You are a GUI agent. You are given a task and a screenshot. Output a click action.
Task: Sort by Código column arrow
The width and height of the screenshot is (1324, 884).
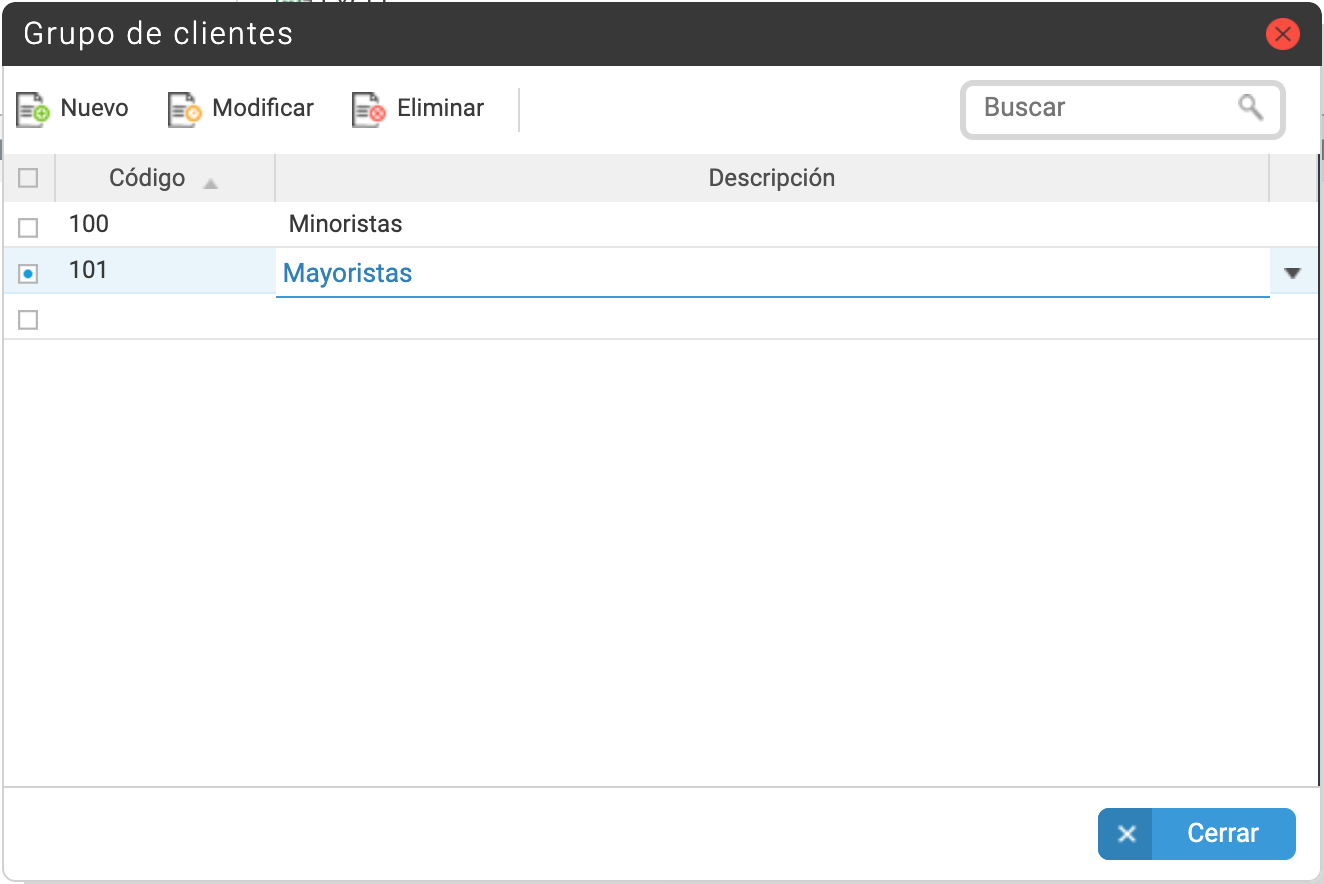tap(210, 183)
